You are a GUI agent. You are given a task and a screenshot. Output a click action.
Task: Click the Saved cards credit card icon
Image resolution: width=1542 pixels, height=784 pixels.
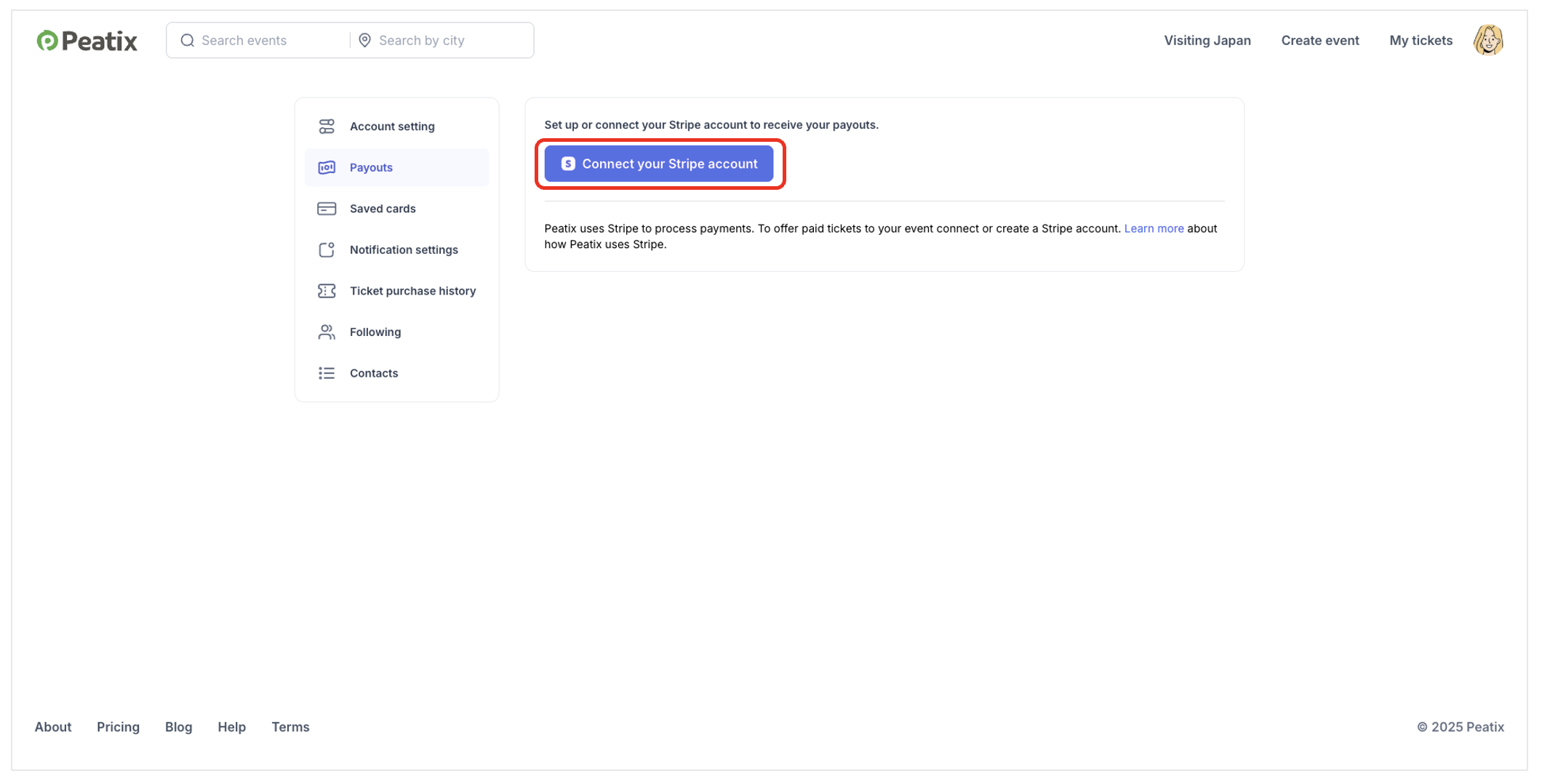[327, 209]
